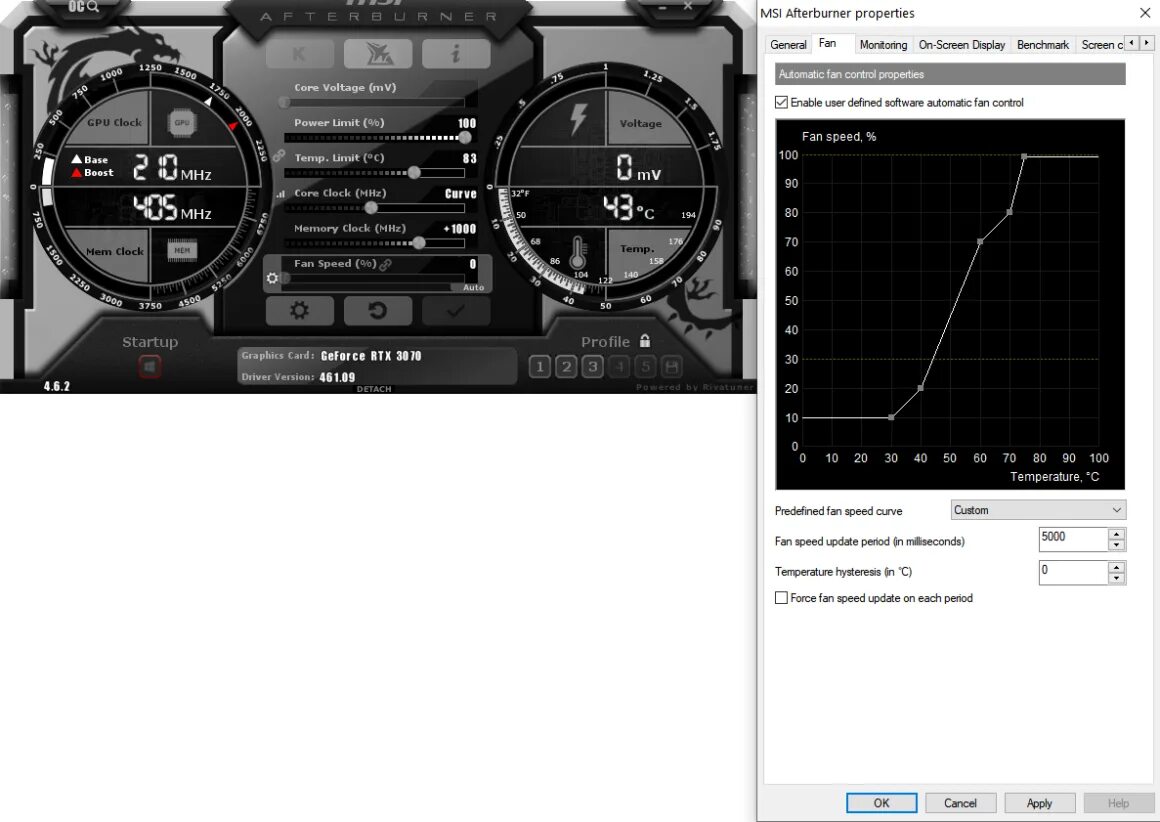This screenshot has width=1160, height=822.
Task: Click fan curve node at 100% speed
Action: point(1024,157)
